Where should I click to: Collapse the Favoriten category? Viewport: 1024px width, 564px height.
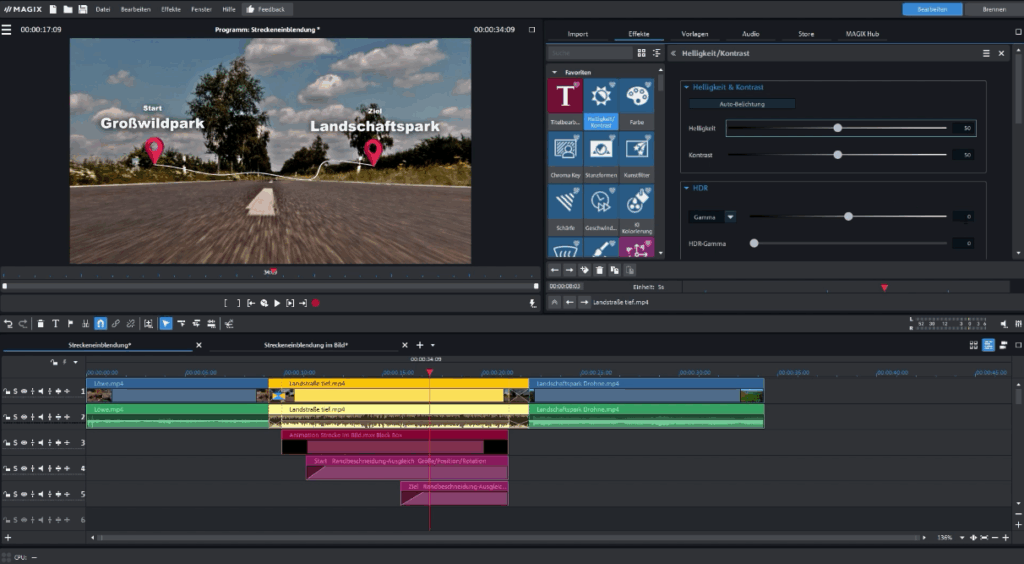pyautogui.click(x=555, y=72)
